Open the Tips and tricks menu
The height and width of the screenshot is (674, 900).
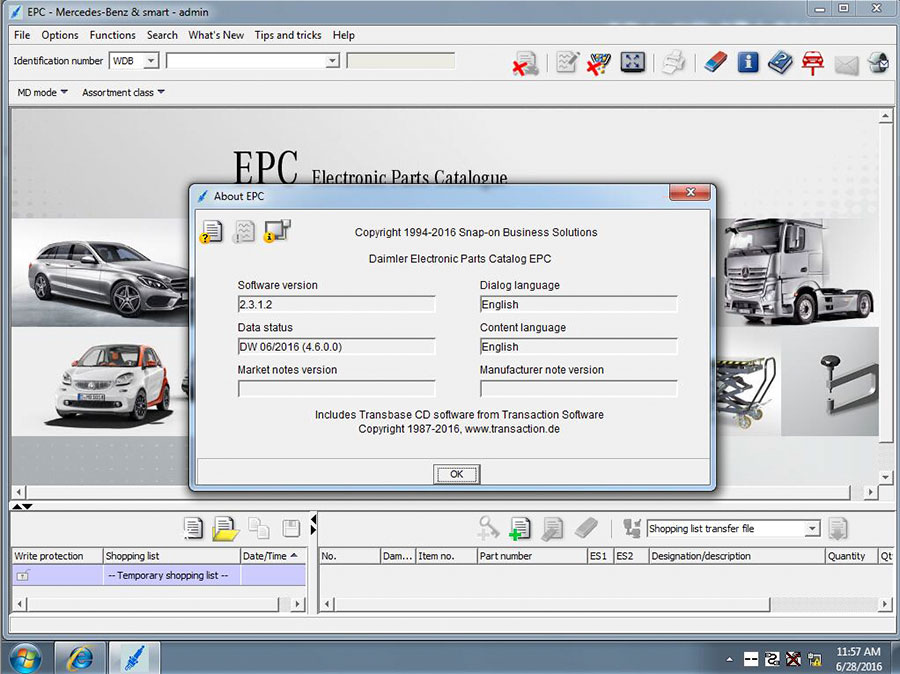[288, 35]
